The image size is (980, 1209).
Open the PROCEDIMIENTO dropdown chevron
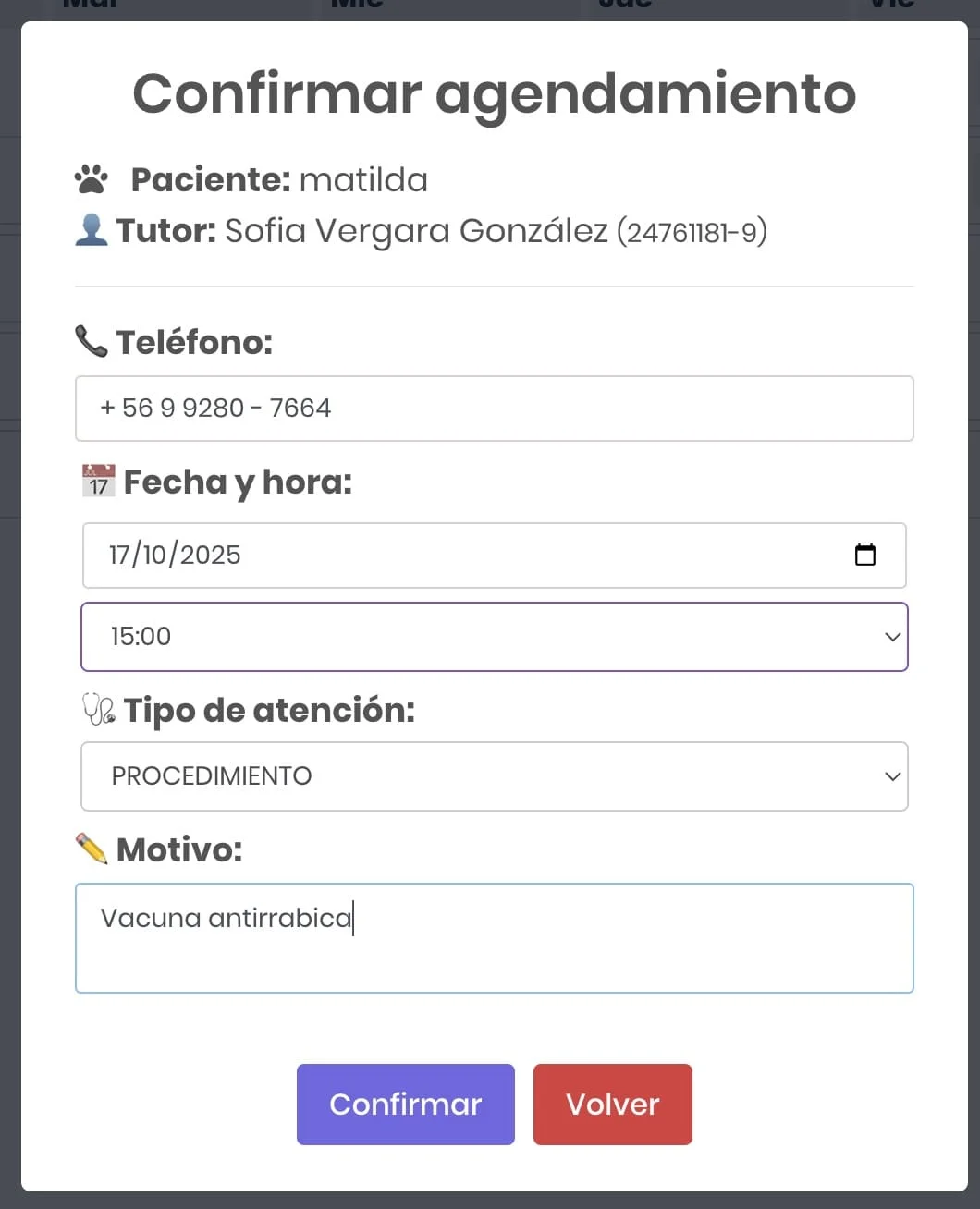click(x=890, y=776)
